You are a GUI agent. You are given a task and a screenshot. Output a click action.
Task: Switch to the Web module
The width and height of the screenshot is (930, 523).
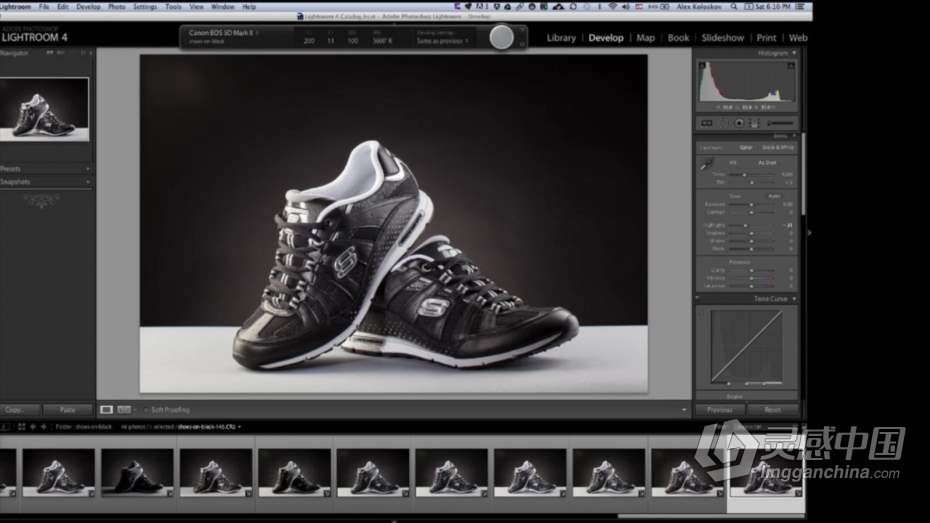pos(798,38)
